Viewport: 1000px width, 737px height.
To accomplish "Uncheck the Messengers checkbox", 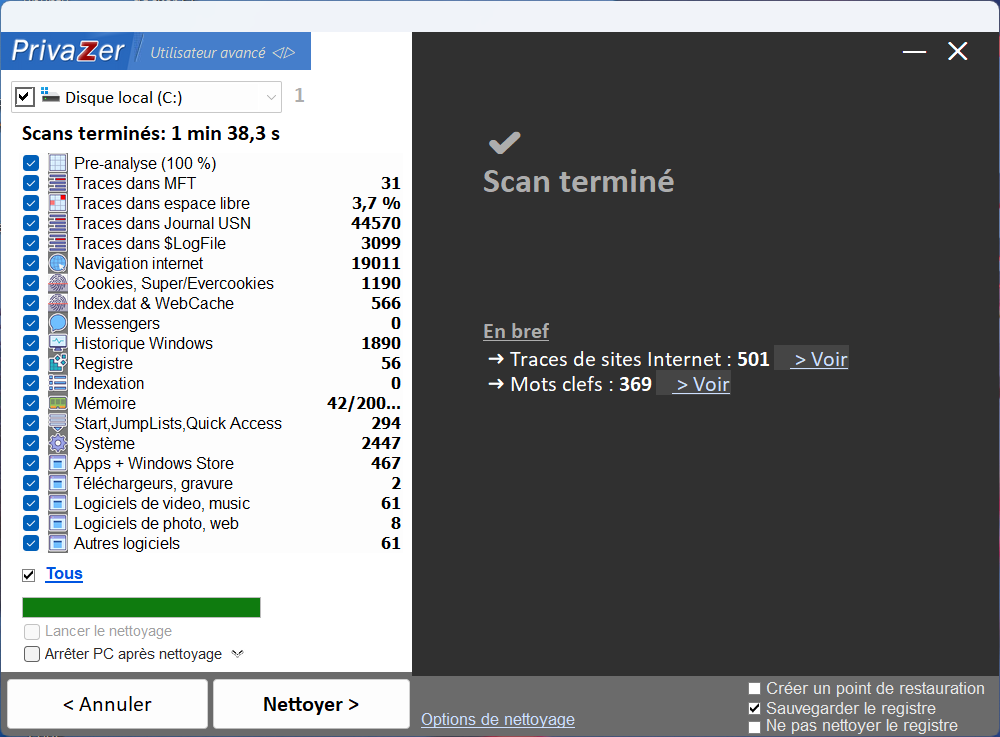I will click(x=31, y=323).
